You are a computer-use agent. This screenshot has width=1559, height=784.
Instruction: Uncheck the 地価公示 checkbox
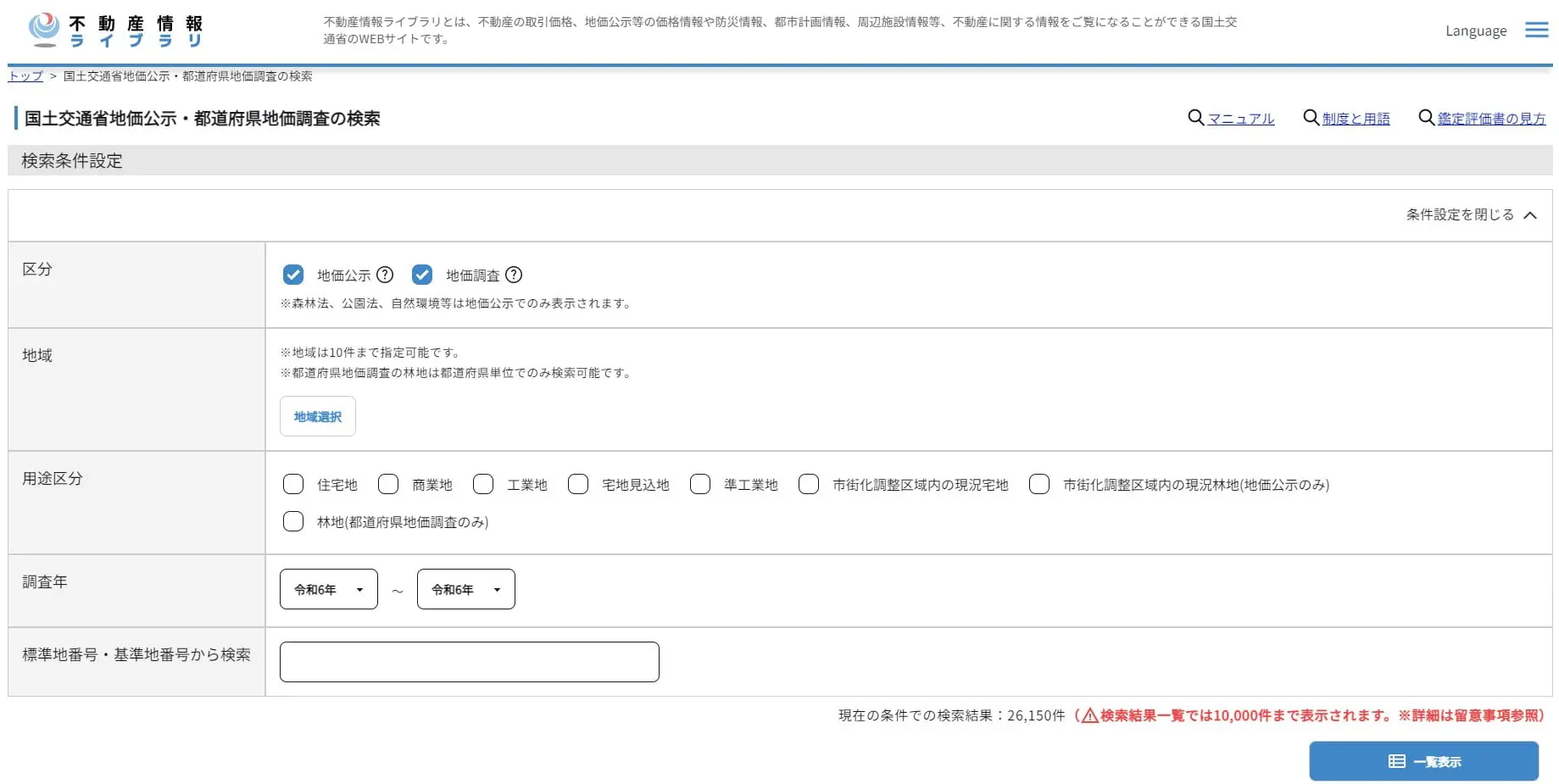point(293,275)
